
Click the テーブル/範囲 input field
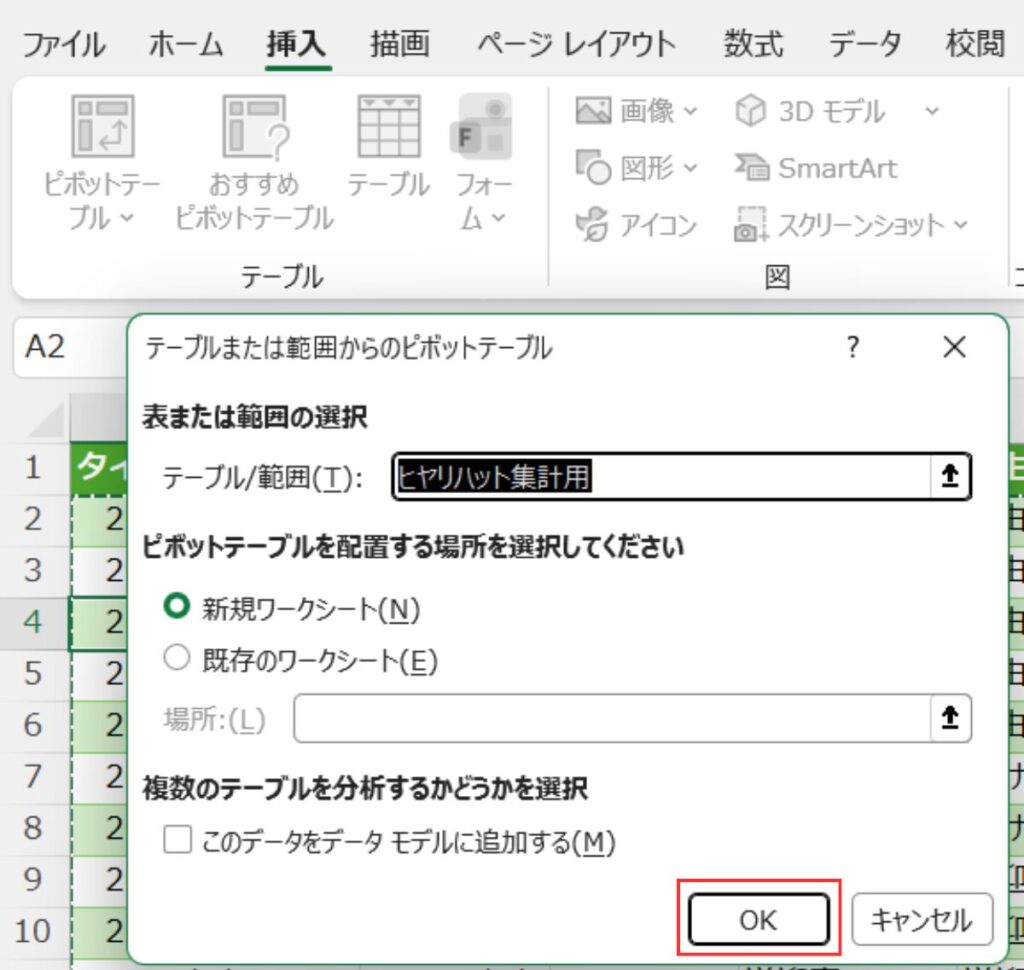pos(661,476)
